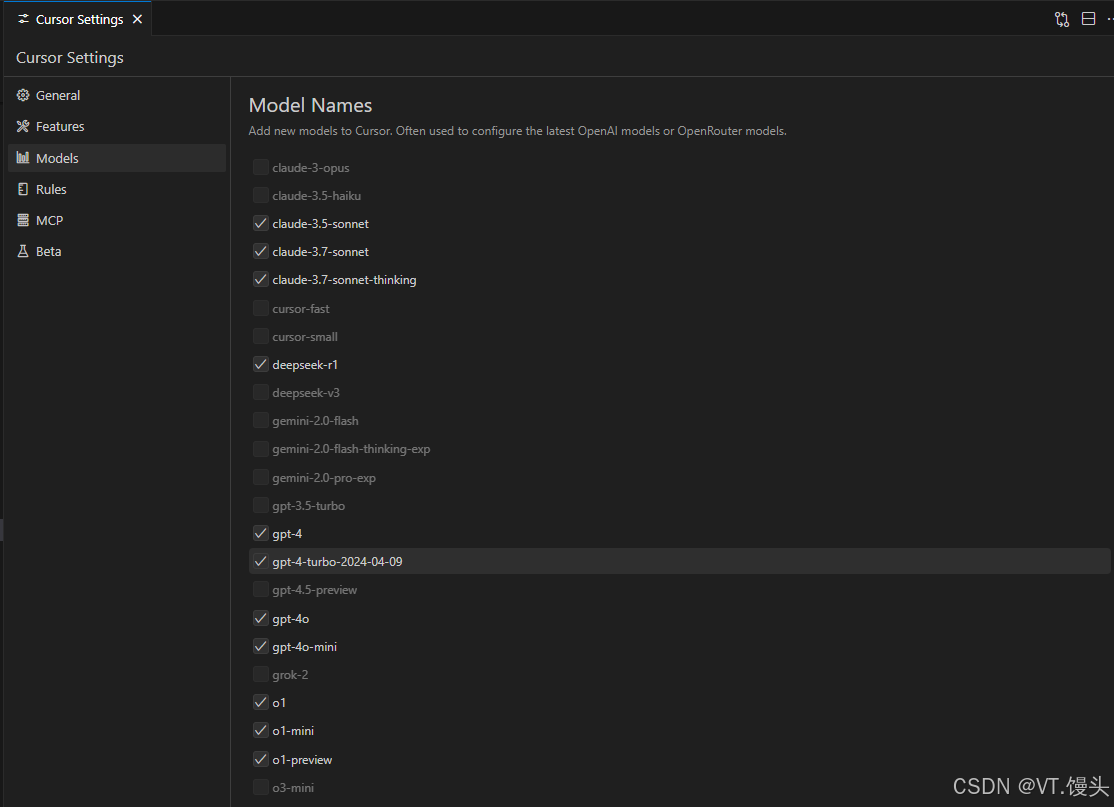Image resolution: width=1114 pixels, height=807 pixels.
Task: Open the General settings section
Action: [x=117, y=95]
